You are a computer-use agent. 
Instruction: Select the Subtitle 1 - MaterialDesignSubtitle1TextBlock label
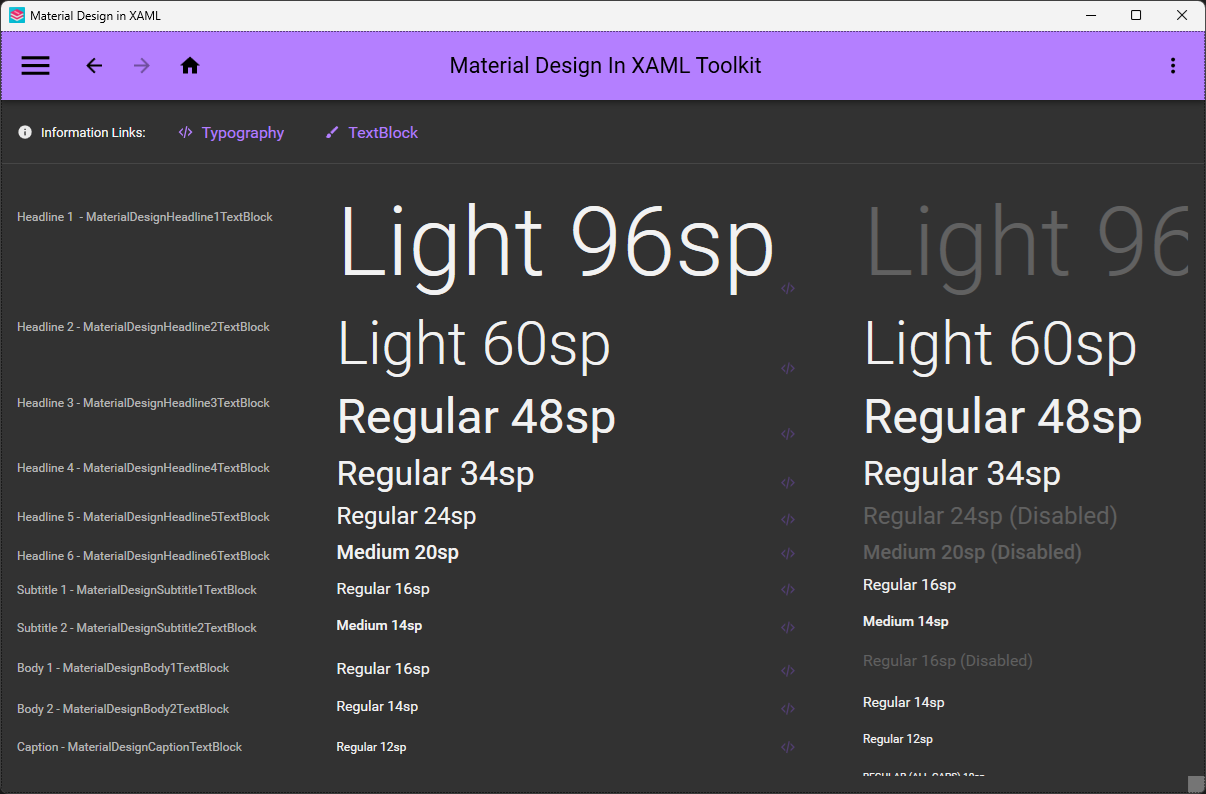137,590
